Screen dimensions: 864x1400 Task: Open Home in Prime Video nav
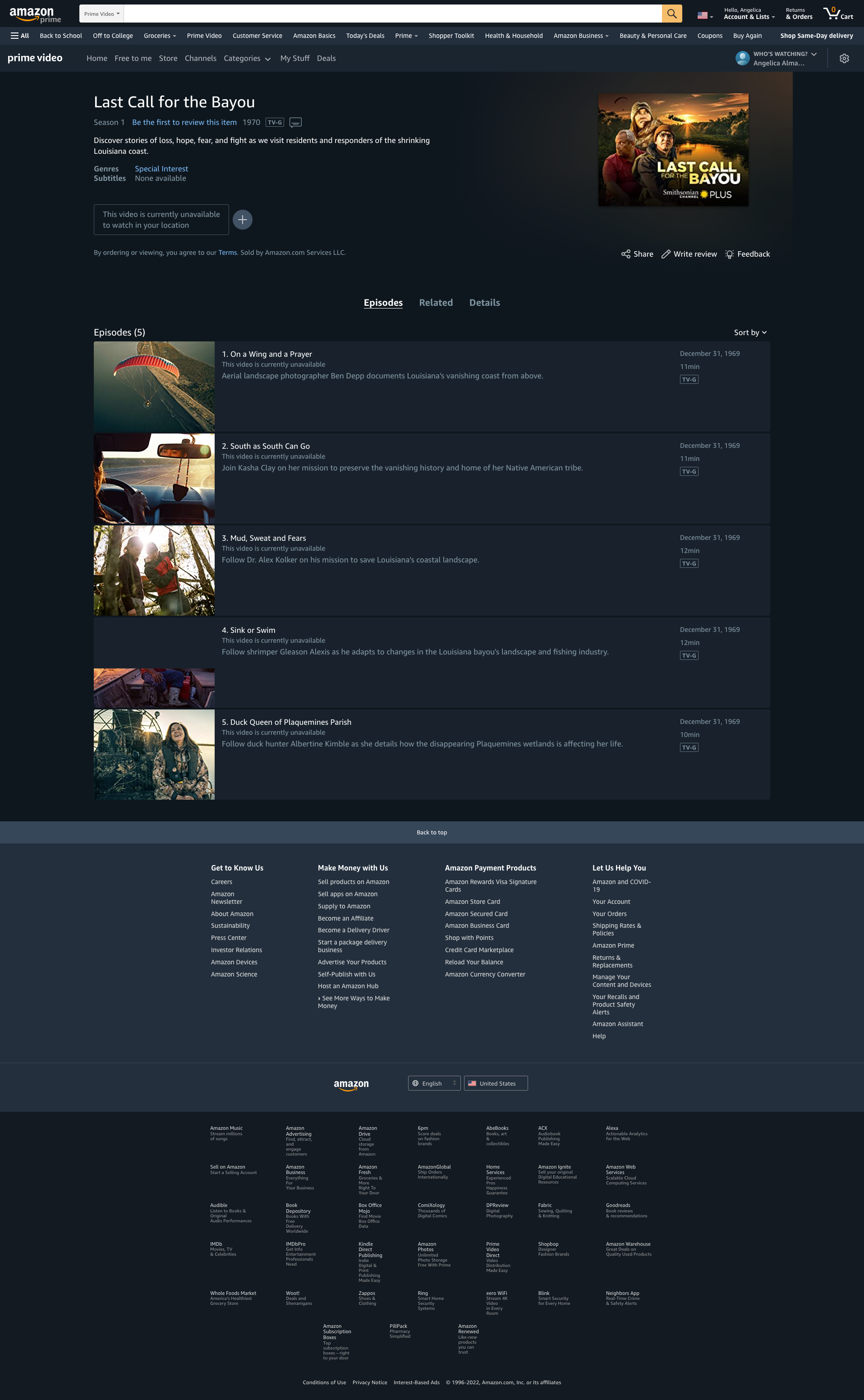pos(97,58)
